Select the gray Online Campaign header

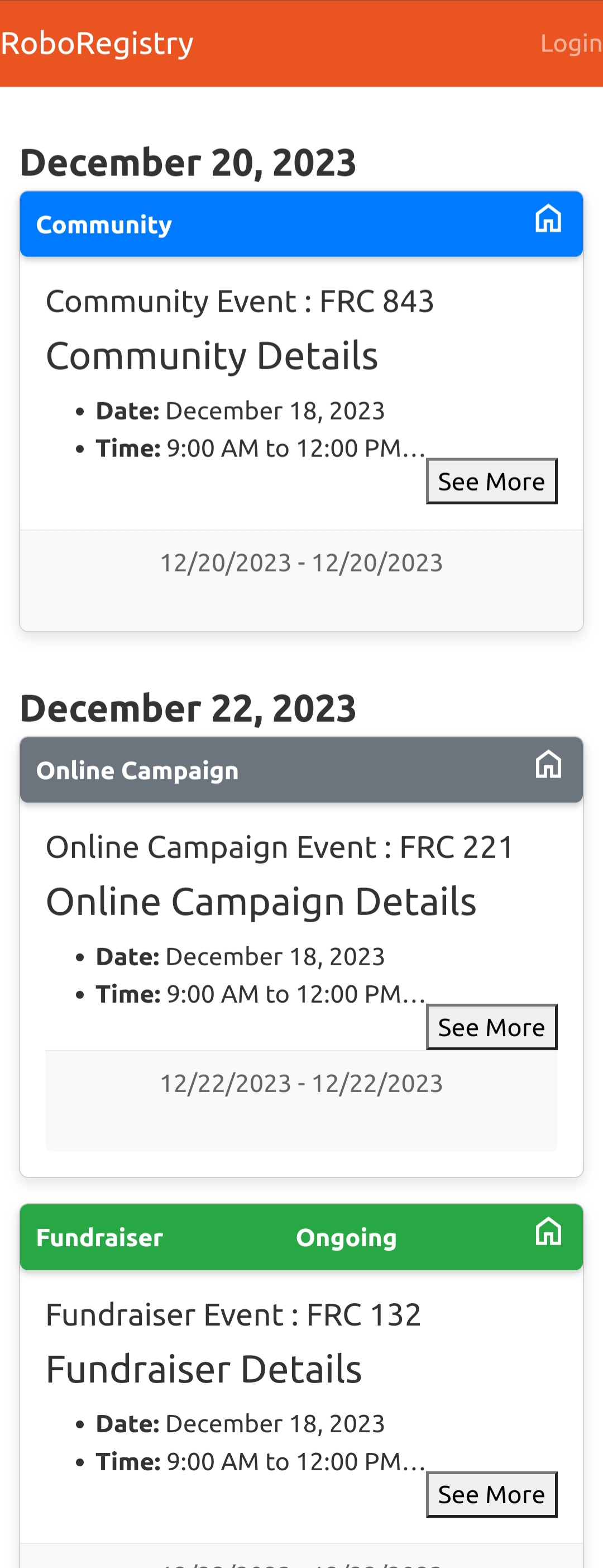(301, 770)
